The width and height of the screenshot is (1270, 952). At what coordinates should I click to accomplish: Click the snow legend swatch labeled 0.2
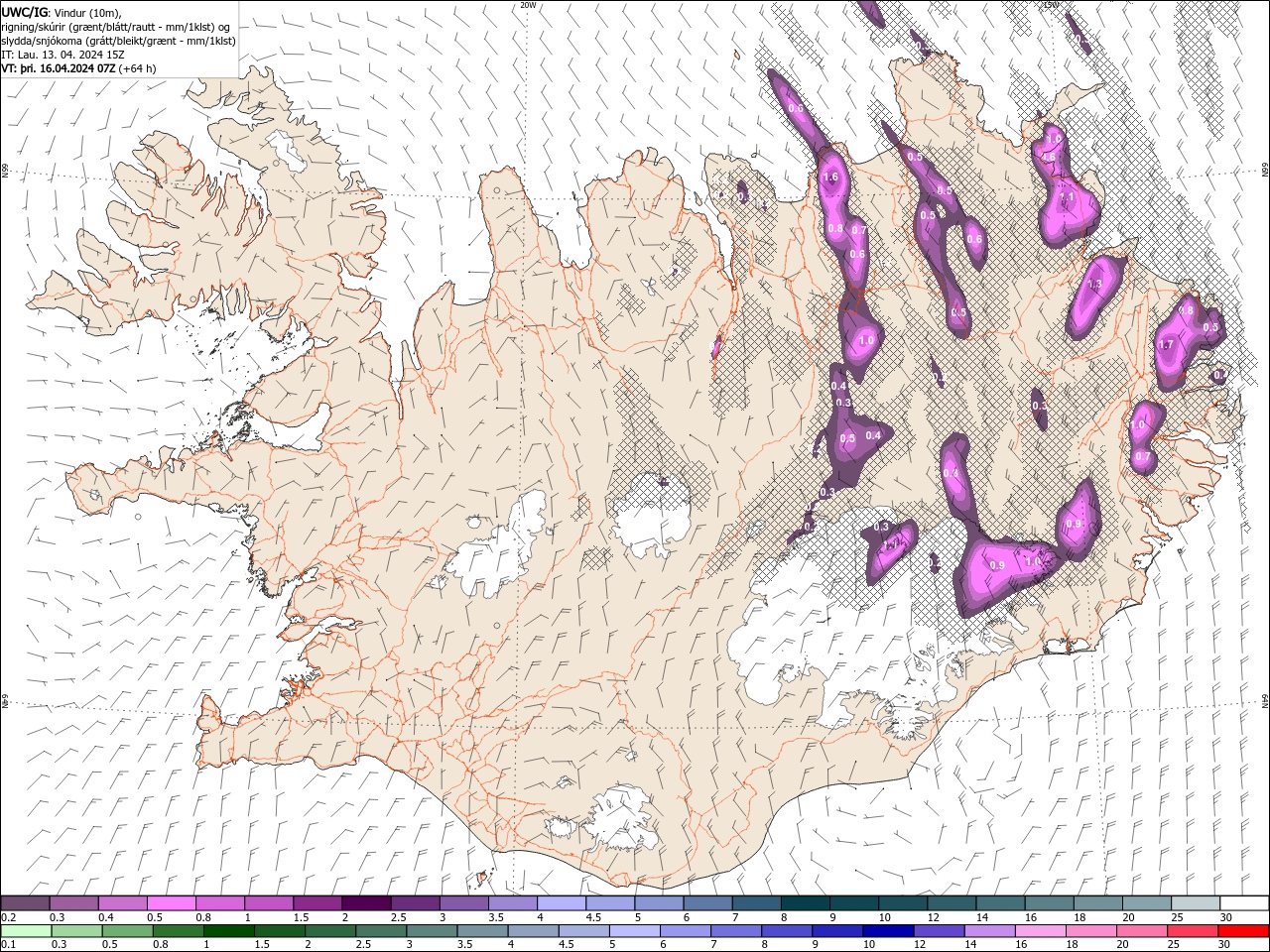click(x=25, y=903)
